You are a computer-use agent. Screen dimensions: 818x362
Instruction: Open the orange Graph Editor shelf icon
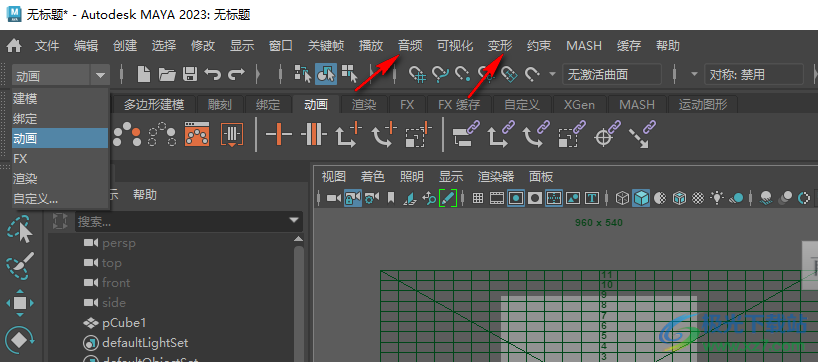click(197, 135)
